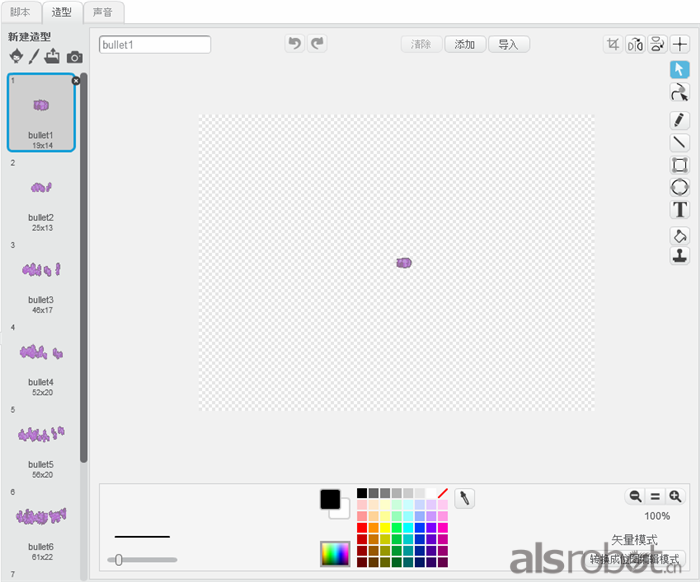Select the bullet5 costume thumbnail
The height and width of the screenshot is (582, 700).
(x=41, y=442)
